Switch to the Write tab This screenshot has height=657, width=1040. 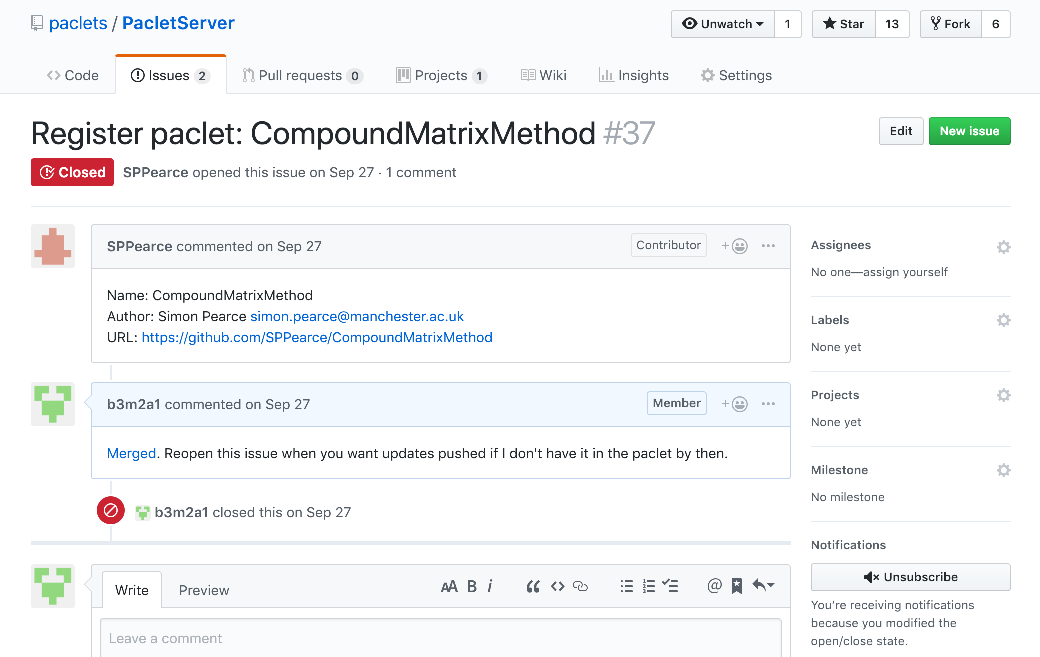click(132, 590)
